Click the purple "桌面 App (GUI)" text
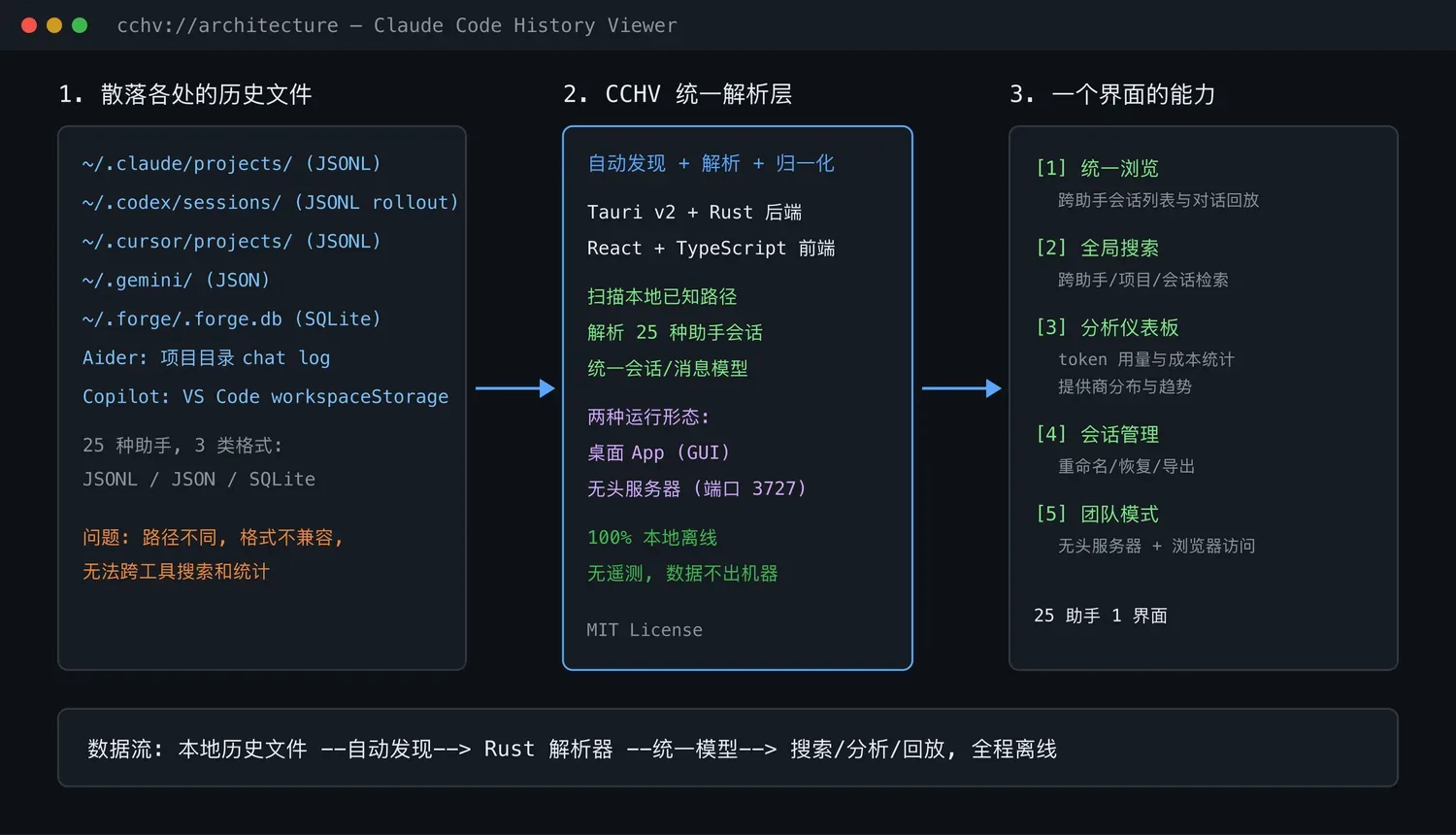The width and height of the screenshot is (1456, 835). pyautogui.click(x=658, y=452)
